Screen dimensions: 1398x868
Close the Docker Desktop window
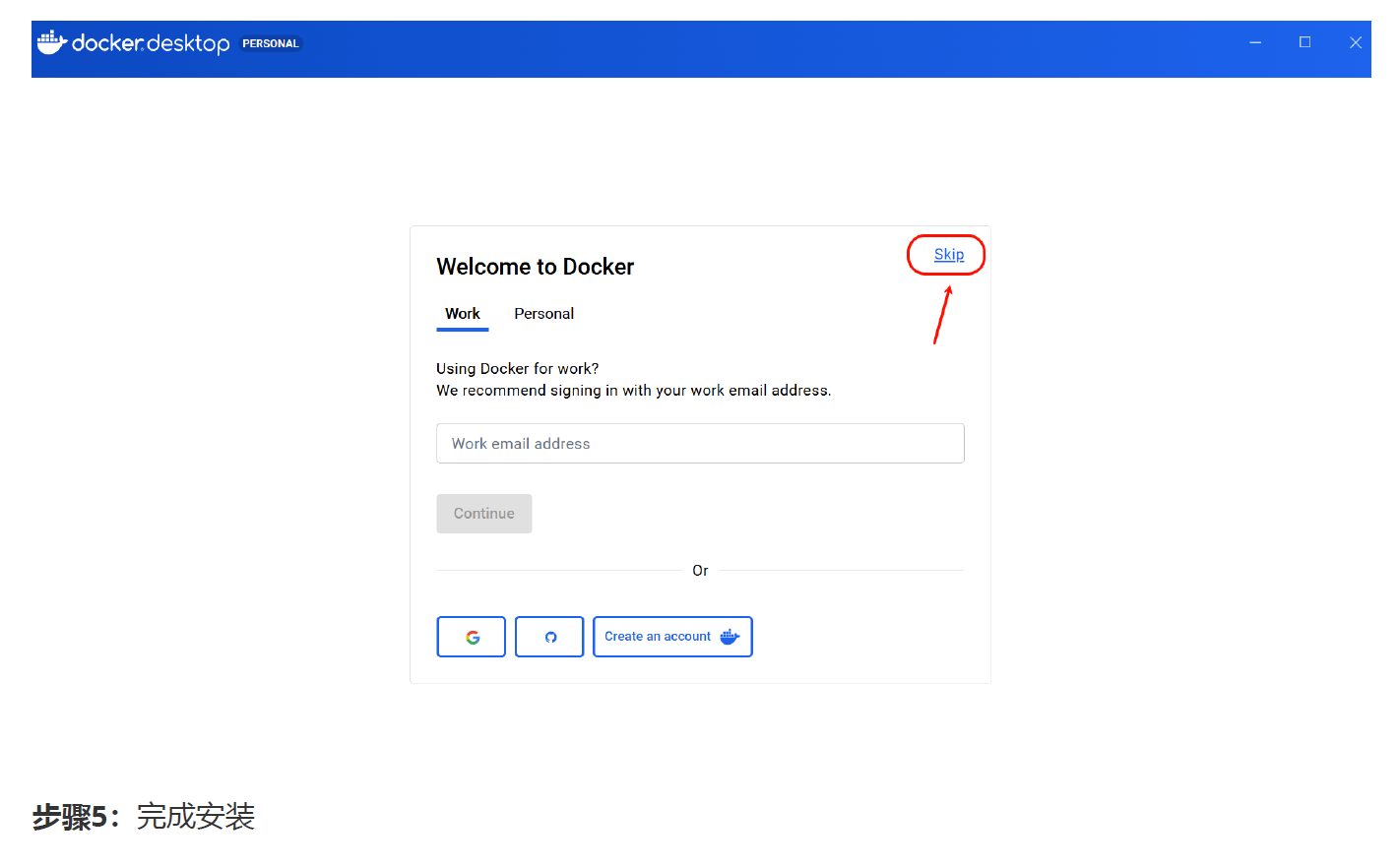(1356, 42)
